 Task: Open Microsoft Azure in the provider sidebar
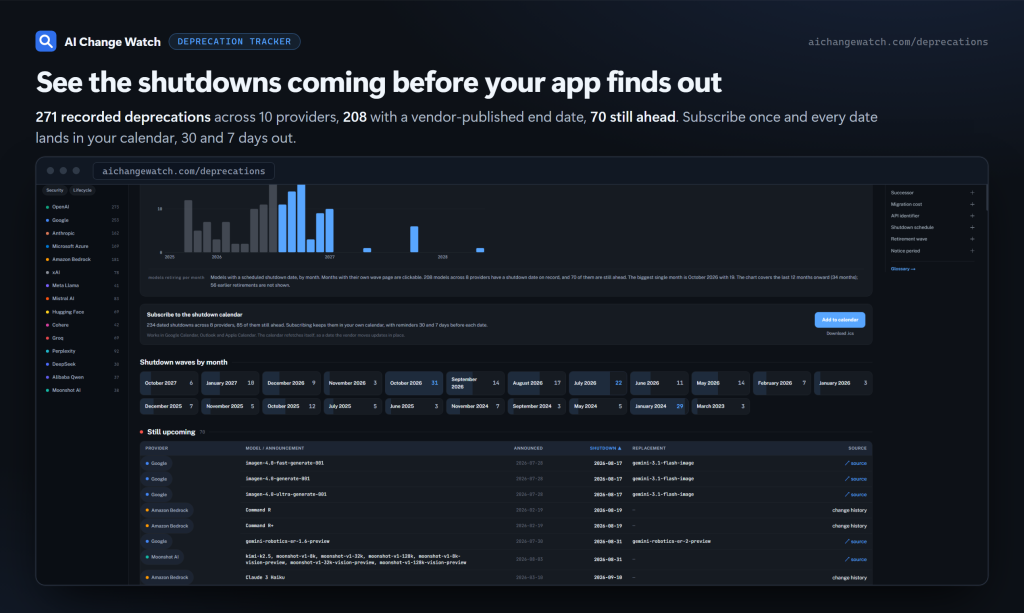click(82, 246)
